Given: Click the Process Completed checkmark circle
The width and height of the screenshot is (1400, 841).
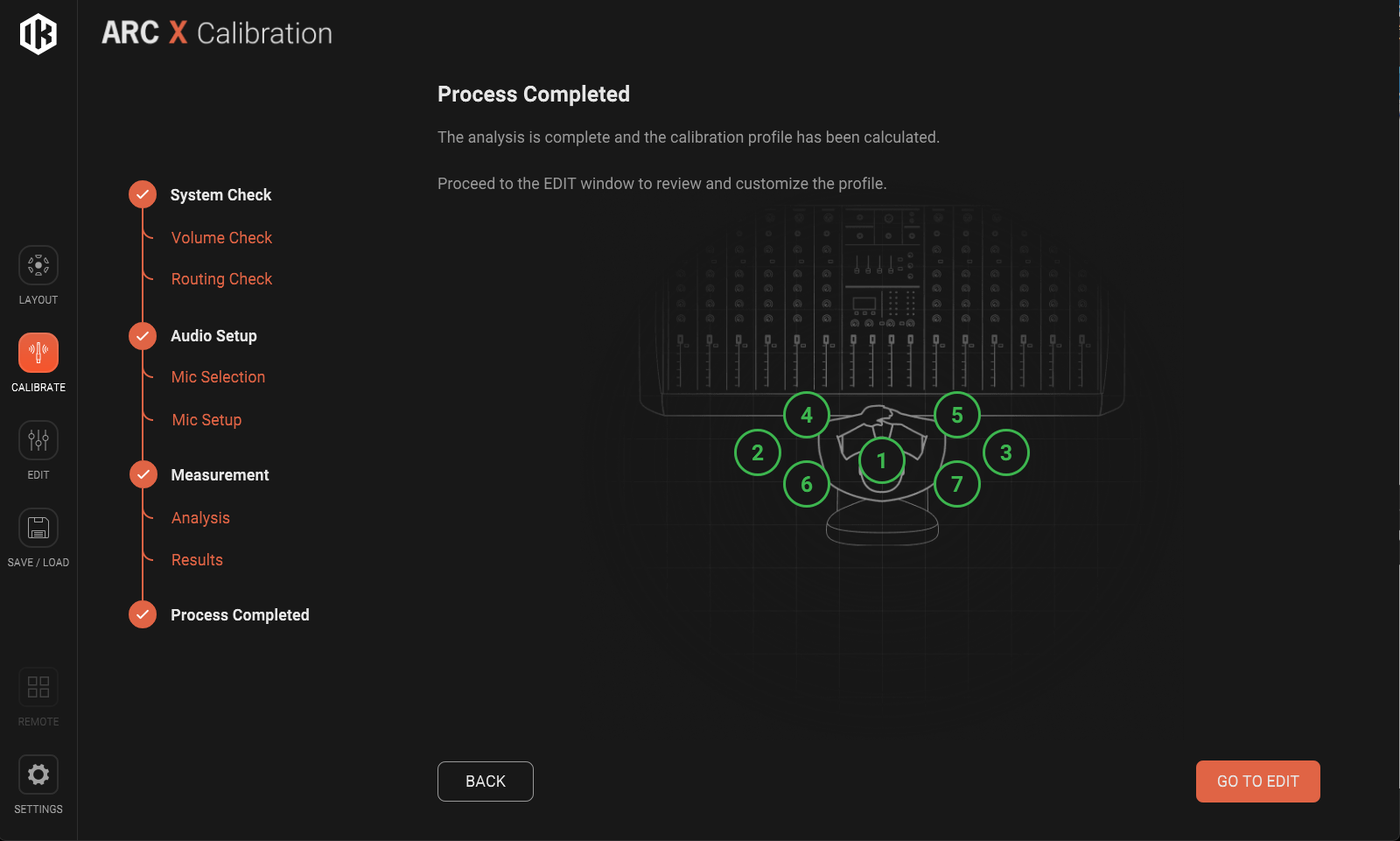Looking at the screenshot, I should (x=143, y=614).
